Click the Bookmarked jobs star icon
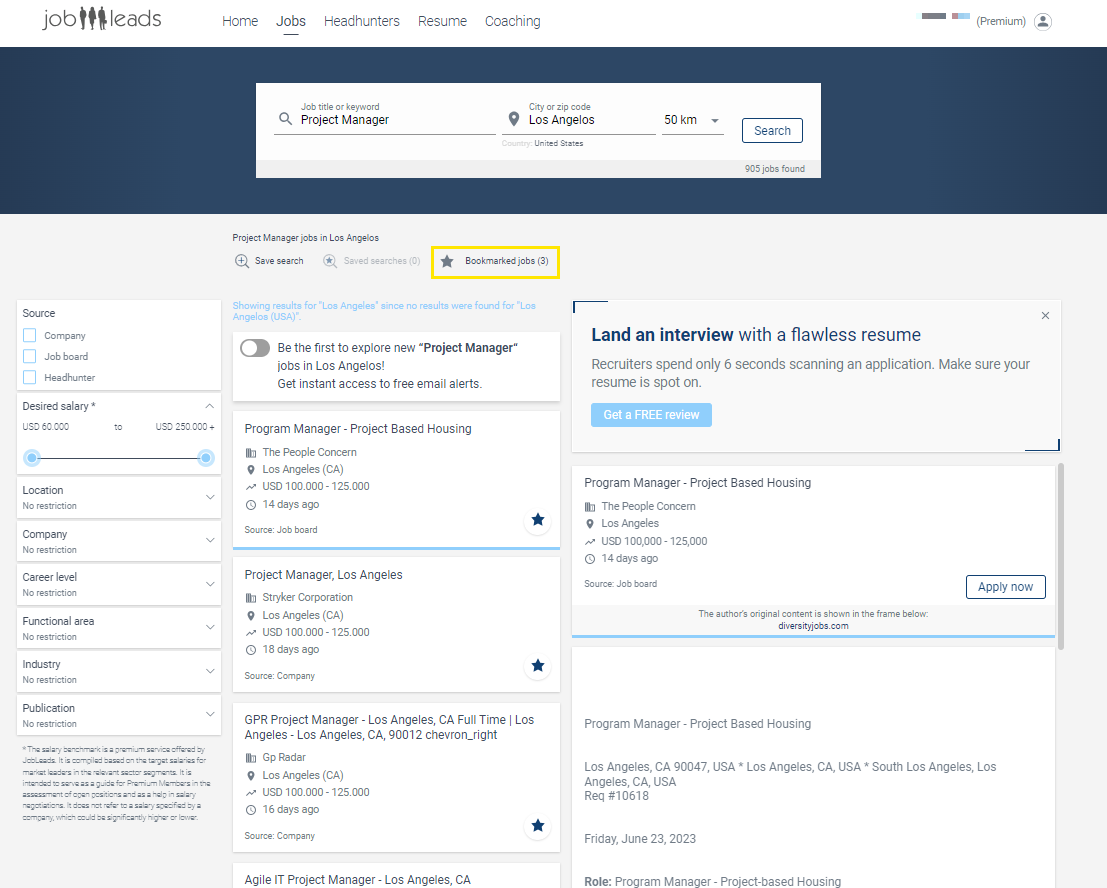 (447, 261)
